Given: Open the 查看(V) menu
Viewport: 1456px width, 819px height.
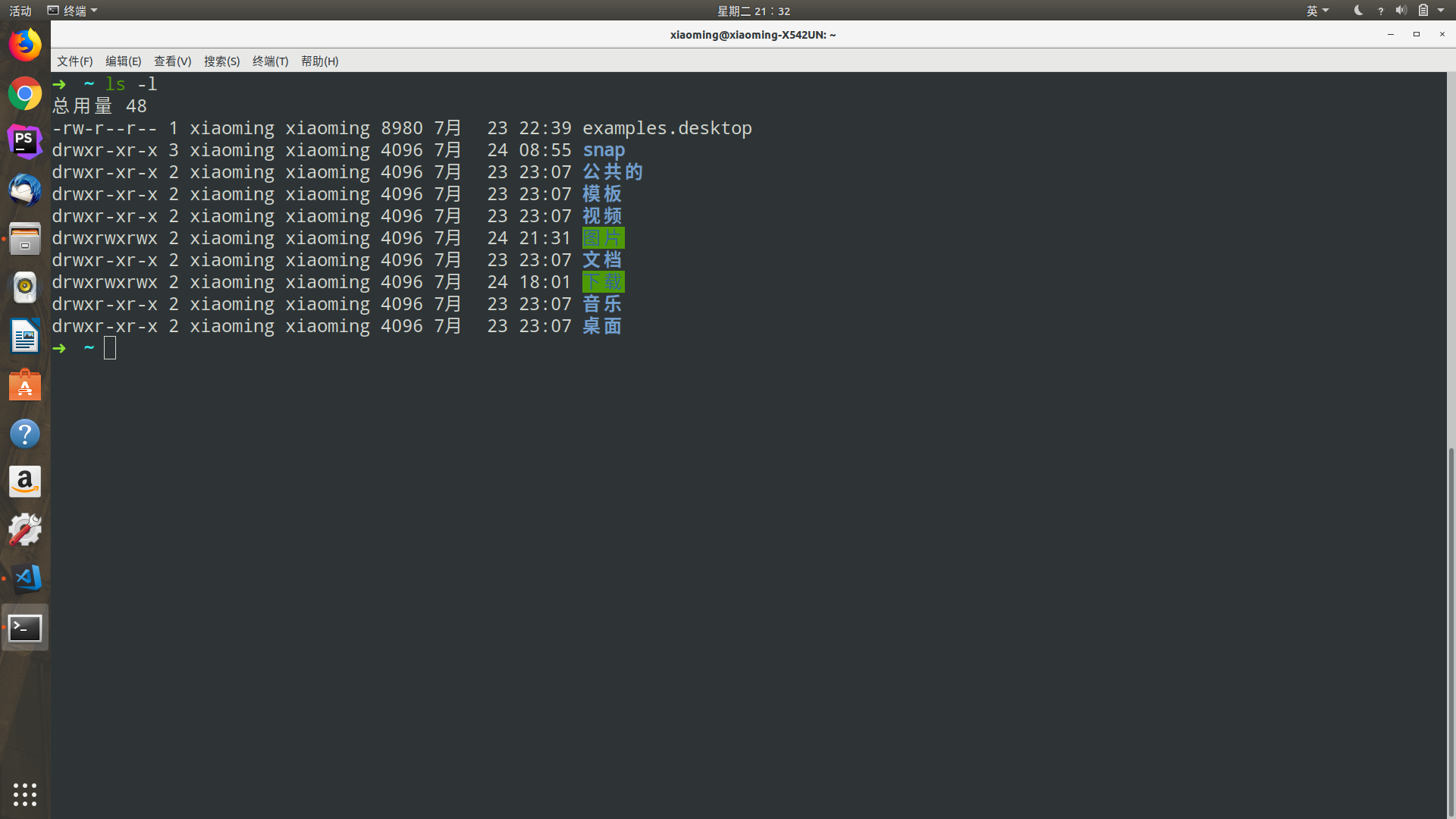Looking at the screenshot, I should 173,61.
